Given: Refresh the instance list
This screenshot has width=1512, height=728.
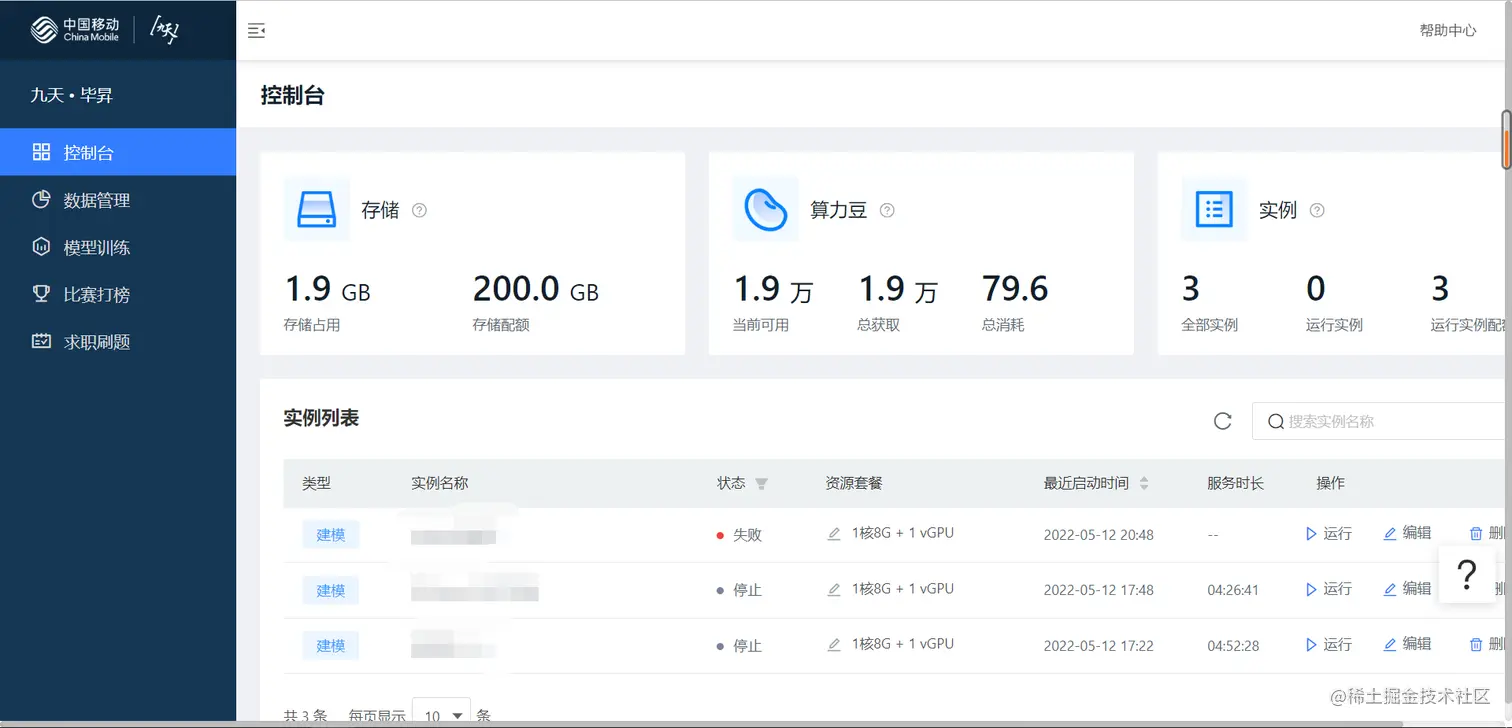Looking at the screenshot, I should coord(1222,421).
